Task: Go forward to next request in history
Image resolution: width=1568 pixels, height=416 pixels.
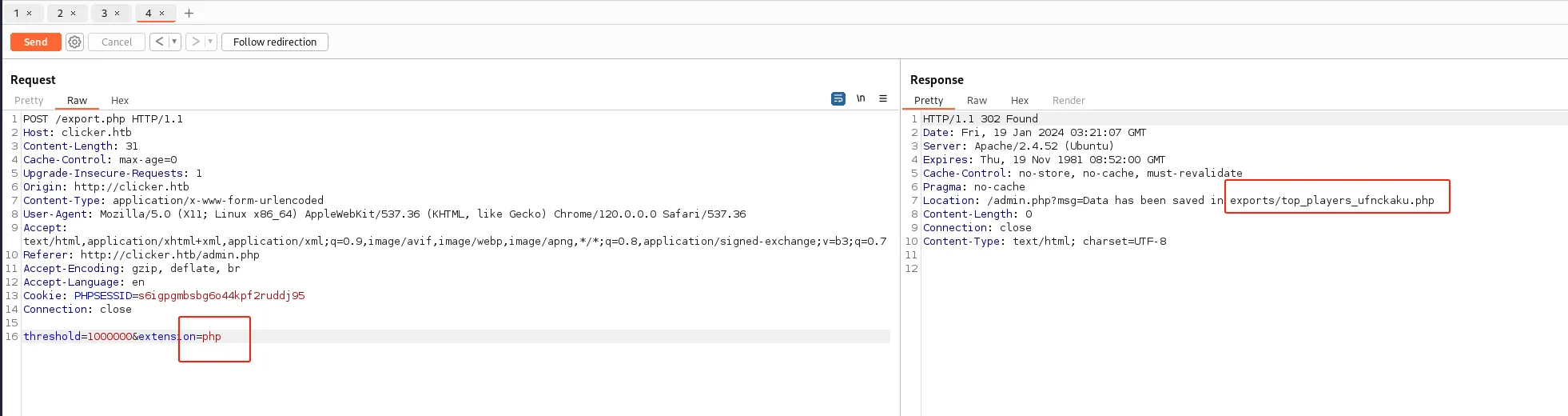Action: coord(195,42)
